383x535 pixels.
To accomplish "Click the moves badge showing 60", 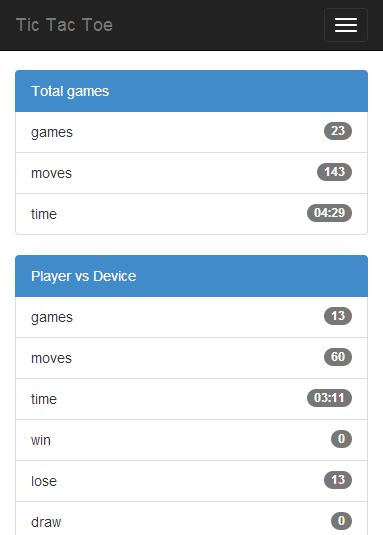I will coord(338,357).
